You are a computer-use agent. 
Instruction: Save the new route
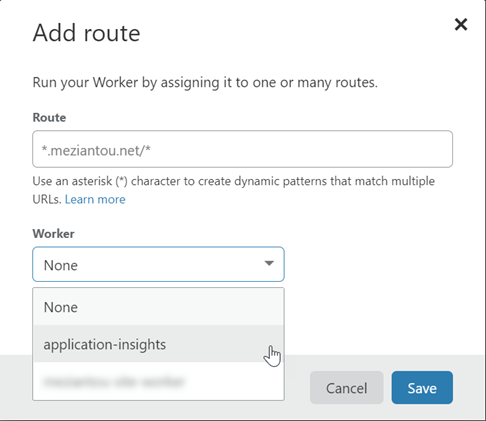[x=422, y=388]
